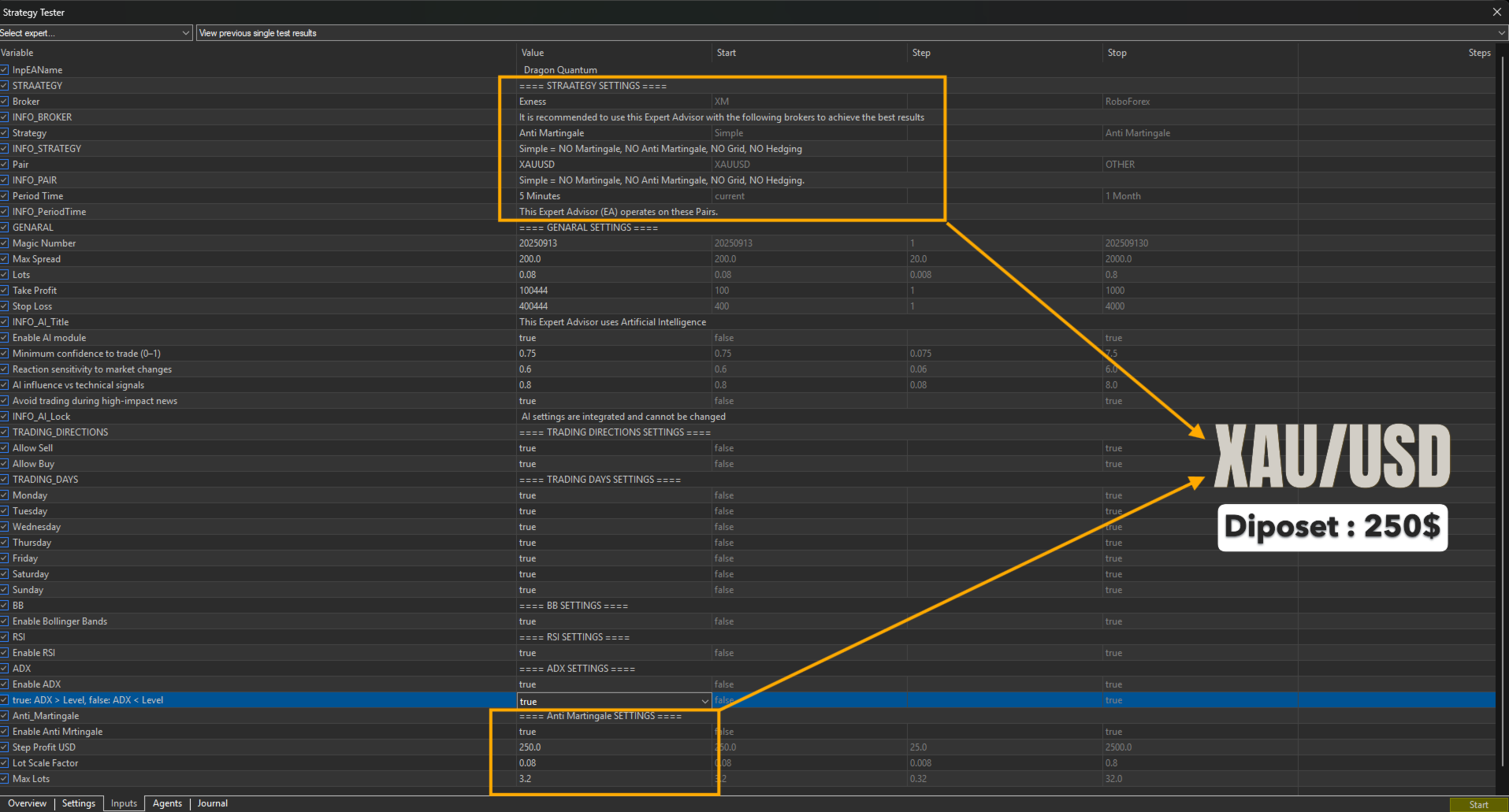Open the Journal tab
The height and width of the screenshot is (812, 1509).
(212, 803)
